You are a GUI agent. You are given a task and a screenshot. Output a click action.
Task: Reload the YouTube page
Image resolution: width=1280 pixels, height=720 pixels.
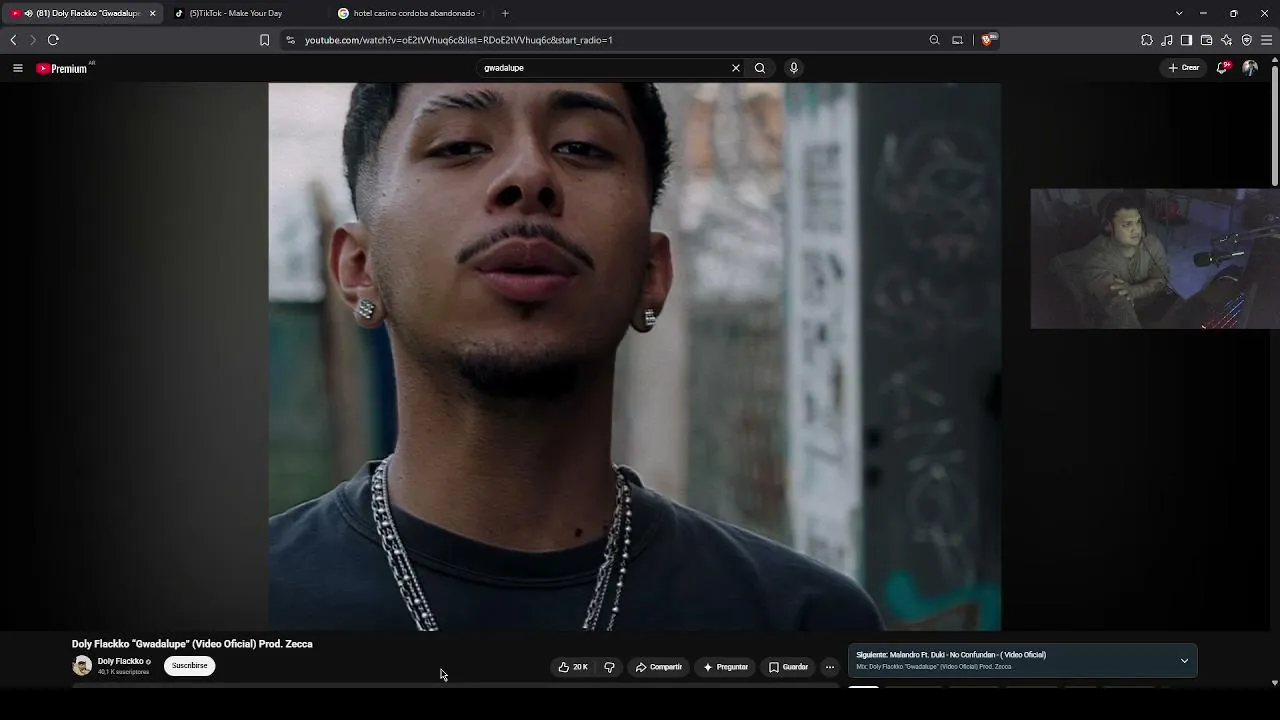click(x=53, y=40)
